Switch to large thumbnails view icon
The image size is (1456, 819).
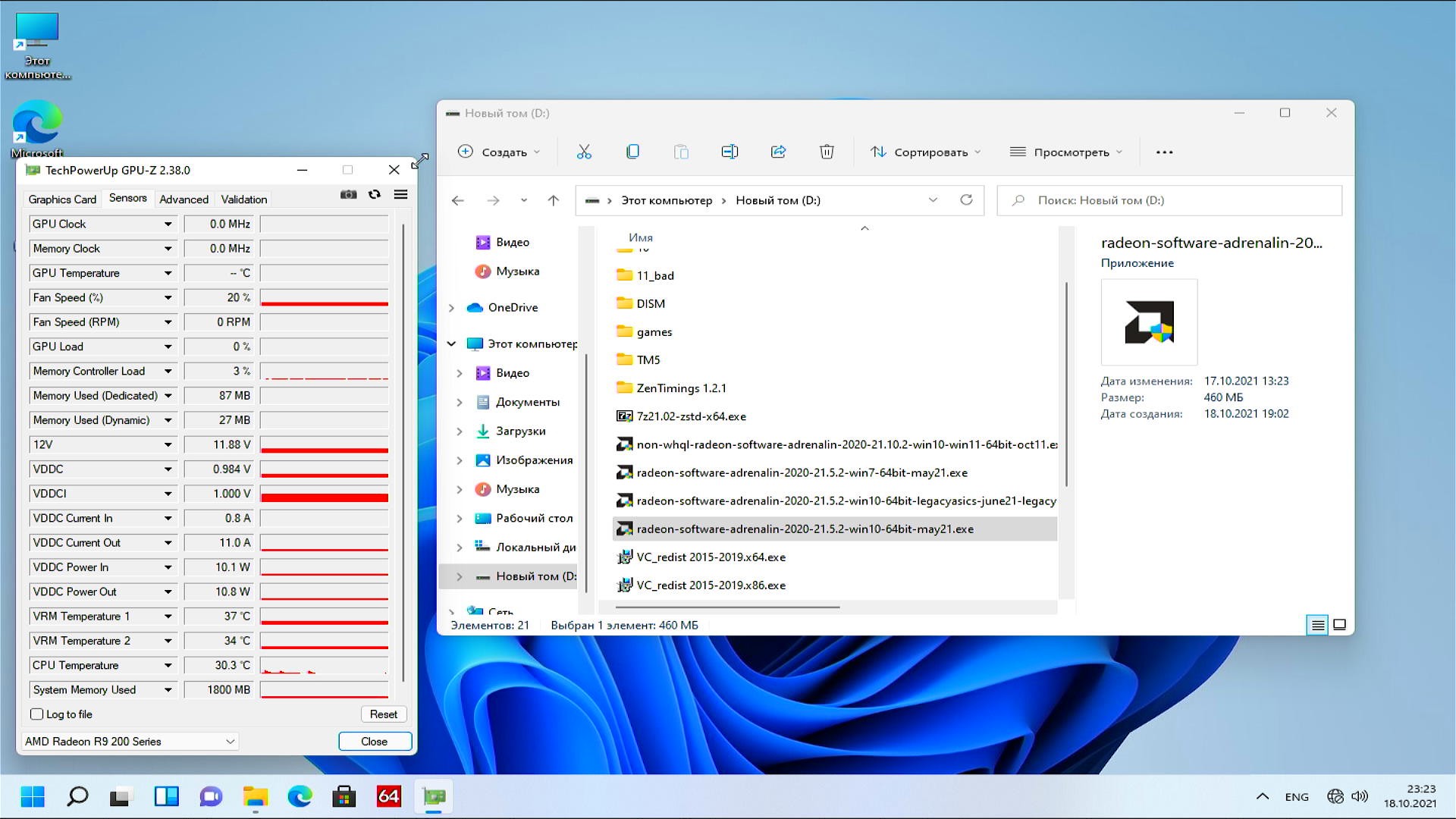(1339, 625)
